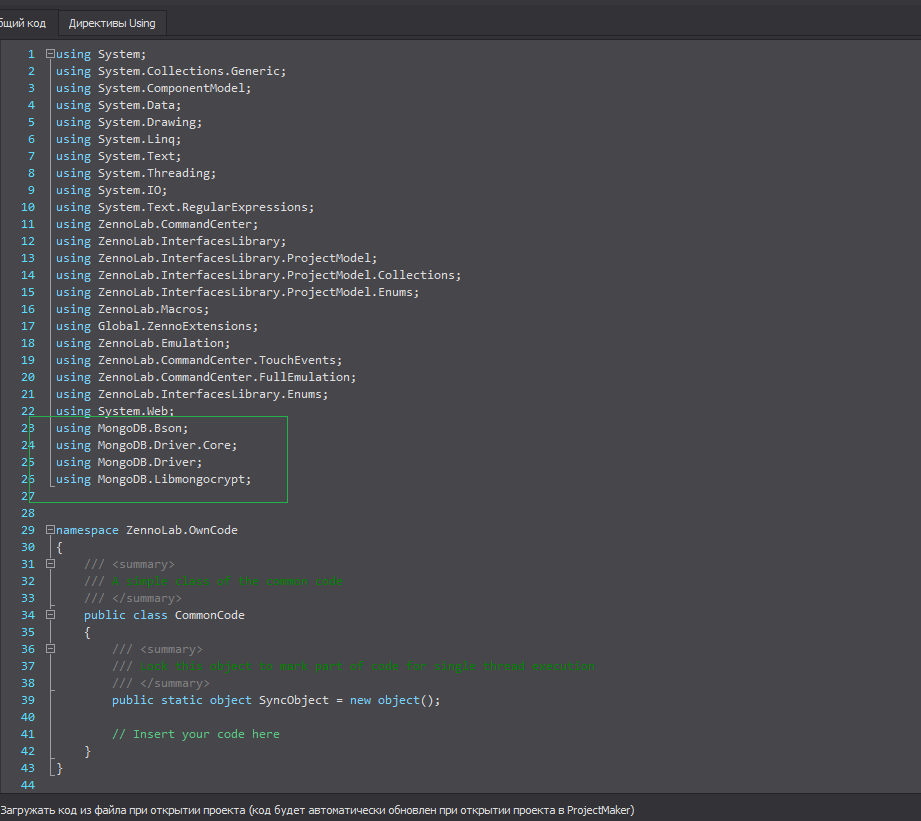Switch to the Директивы Using tab
Viewport: 921px width, 821px height.
(x=112, y=23)
